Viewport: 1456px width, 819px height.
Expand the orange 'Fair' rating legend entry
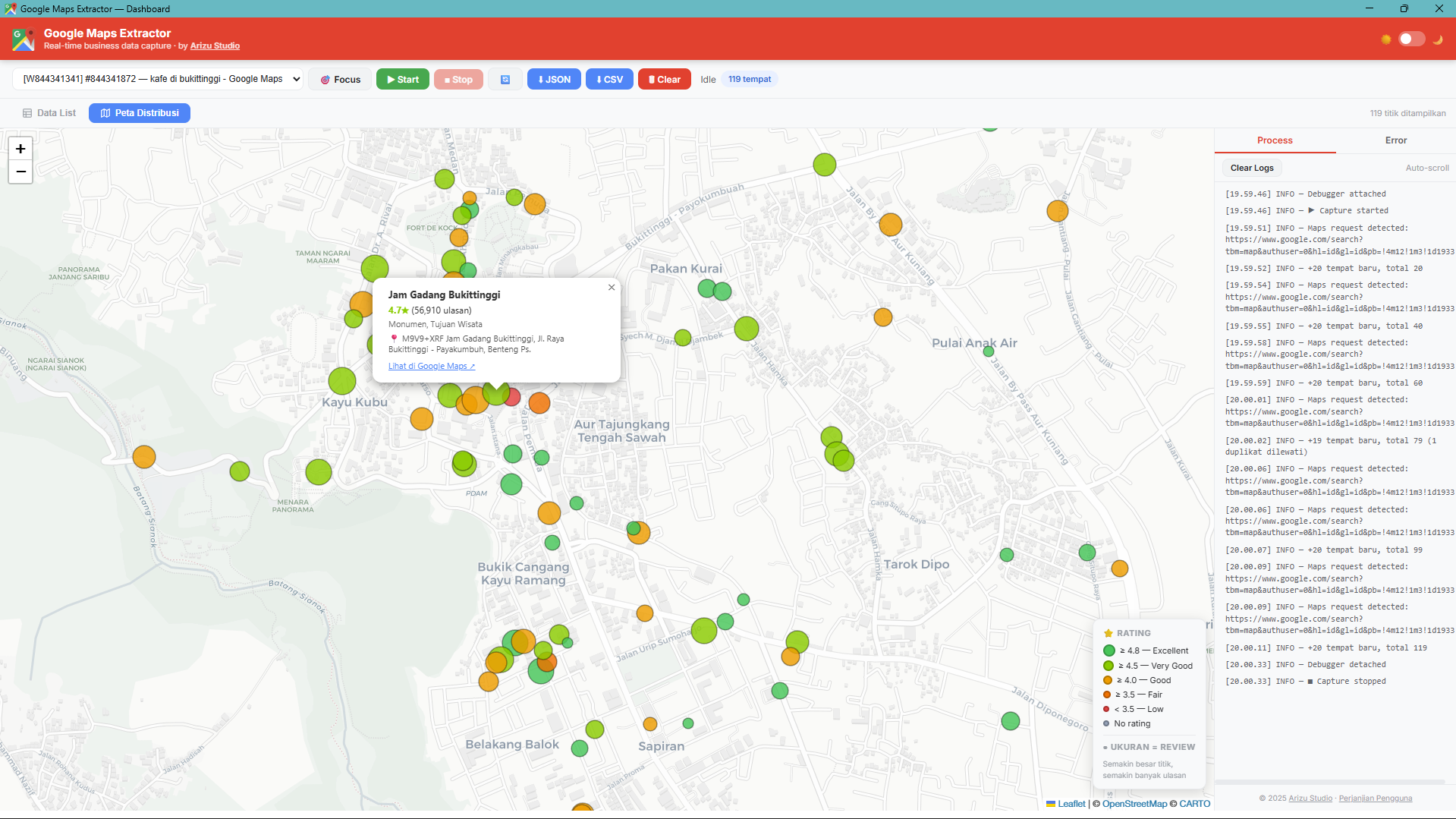(1108, 695)
